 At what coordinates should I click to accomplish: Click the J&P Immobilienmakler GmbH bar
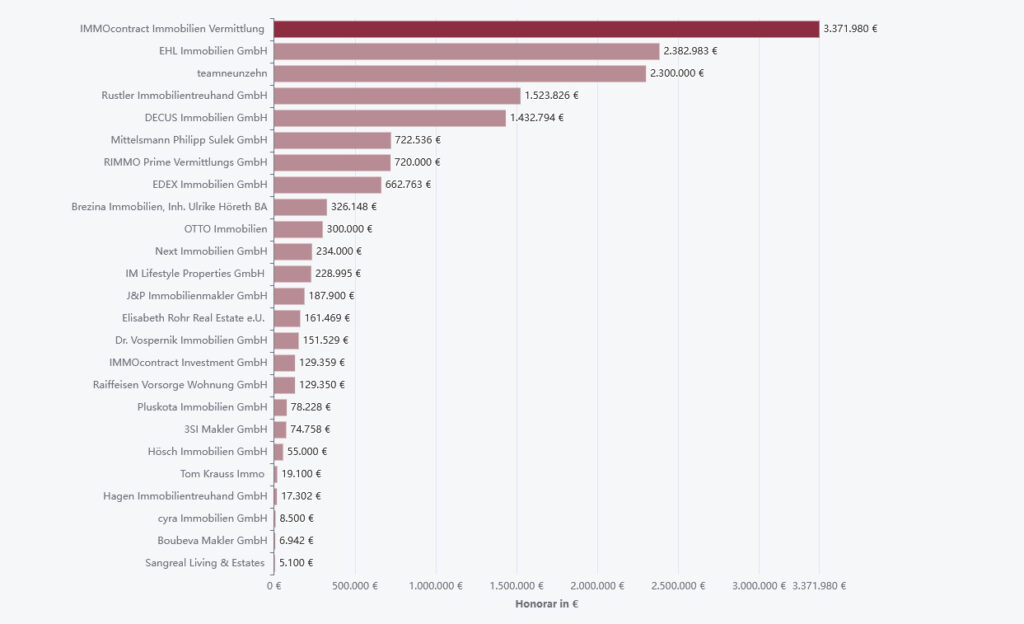pyautogui.click(x=289, y=296)
